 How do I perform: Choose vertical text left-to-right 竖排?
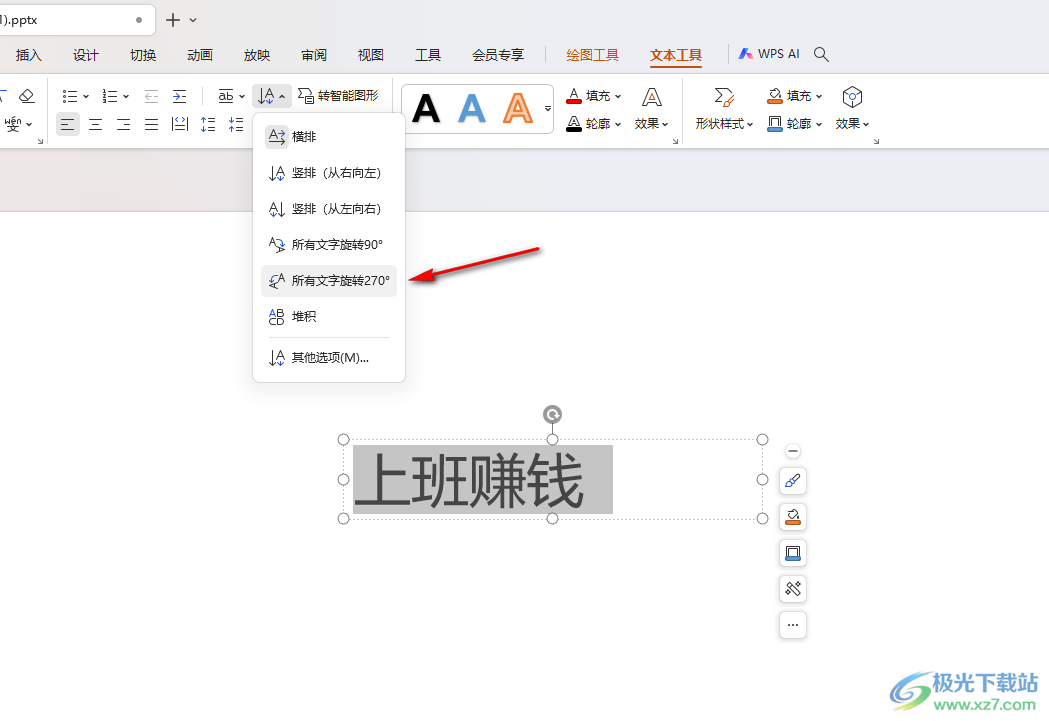[328, 209]
